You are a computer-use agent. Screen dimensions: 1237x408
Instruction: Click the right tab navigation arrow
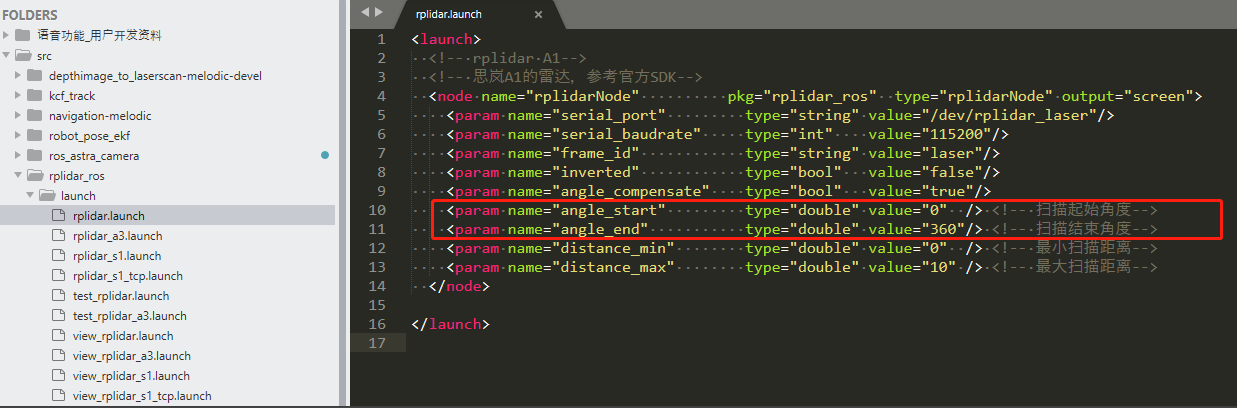(379, 12)
